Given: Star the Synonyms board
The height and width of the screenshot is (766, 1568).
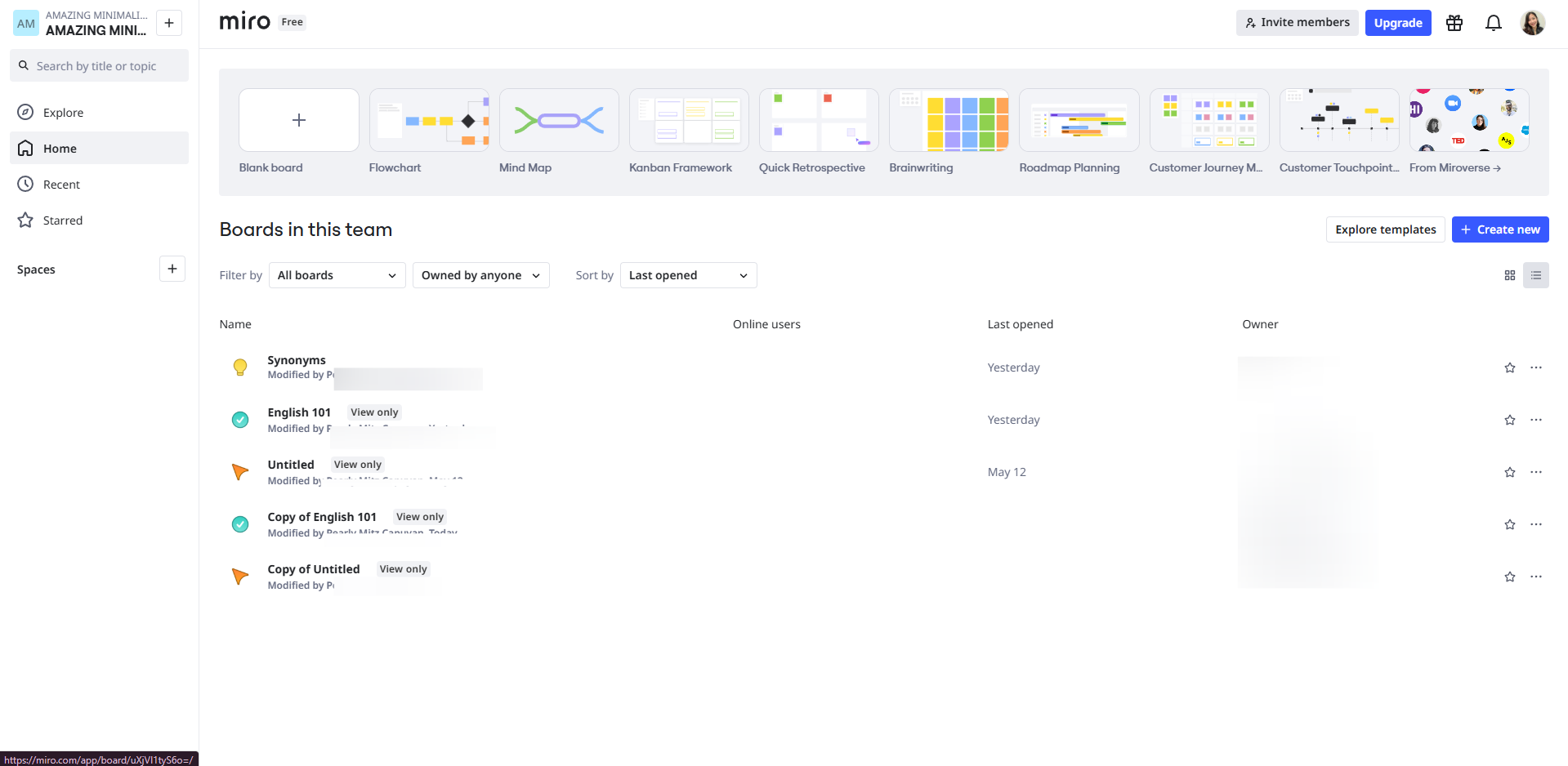Looking at the screenshot, I should tap(1510, 367).
